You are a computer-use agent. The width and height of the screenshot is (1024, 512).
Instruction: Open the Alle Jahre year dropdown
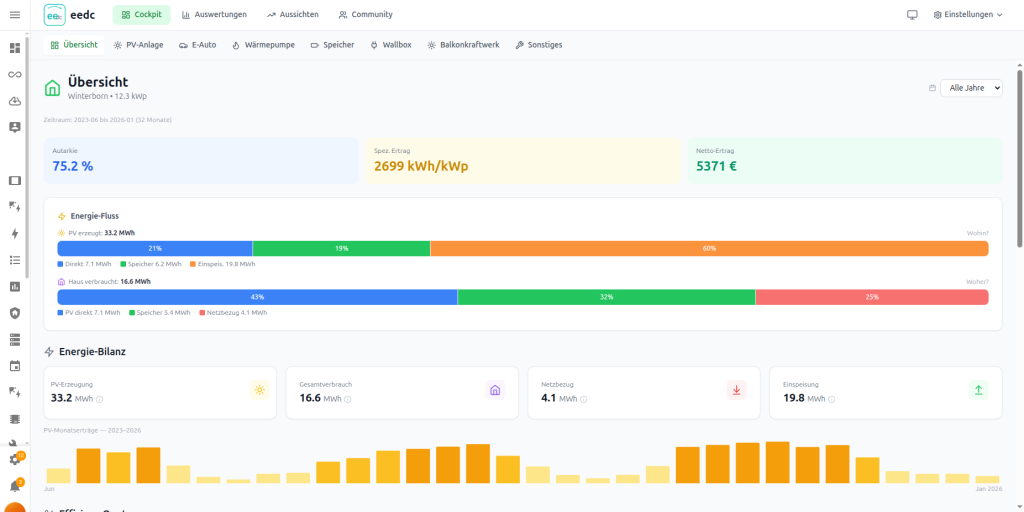point(970,88)
